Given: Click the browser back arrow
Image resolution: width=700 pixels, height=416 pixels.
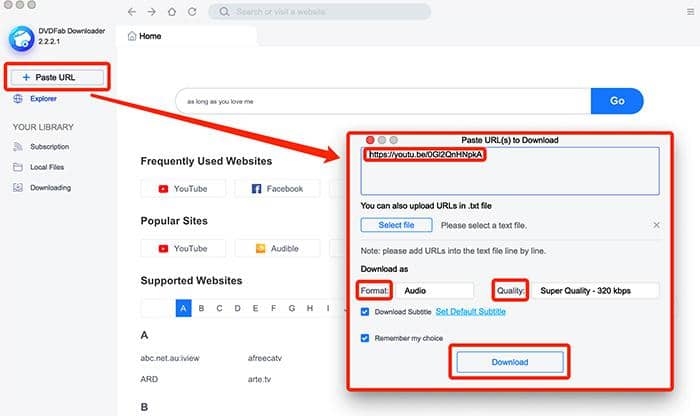Looking at the screenshot, I should [x=132, y=12].
